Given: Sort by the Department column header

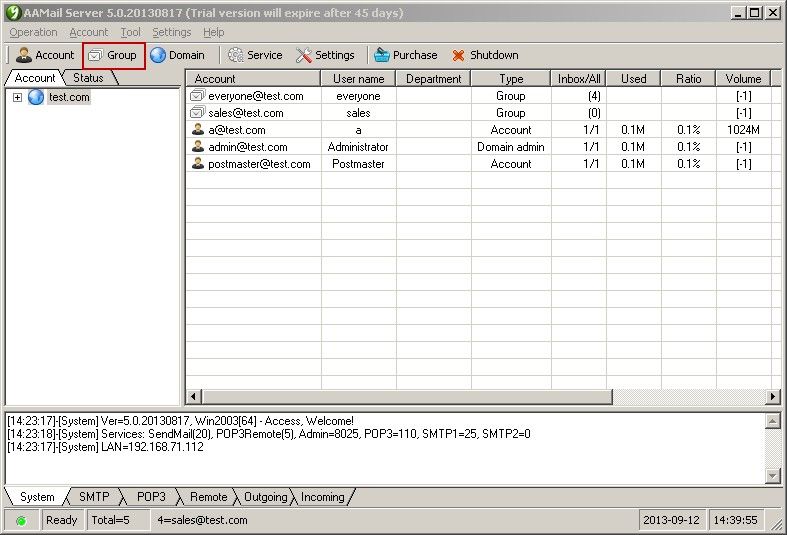Looking at the screenshot, I should (x=434, y=79).
